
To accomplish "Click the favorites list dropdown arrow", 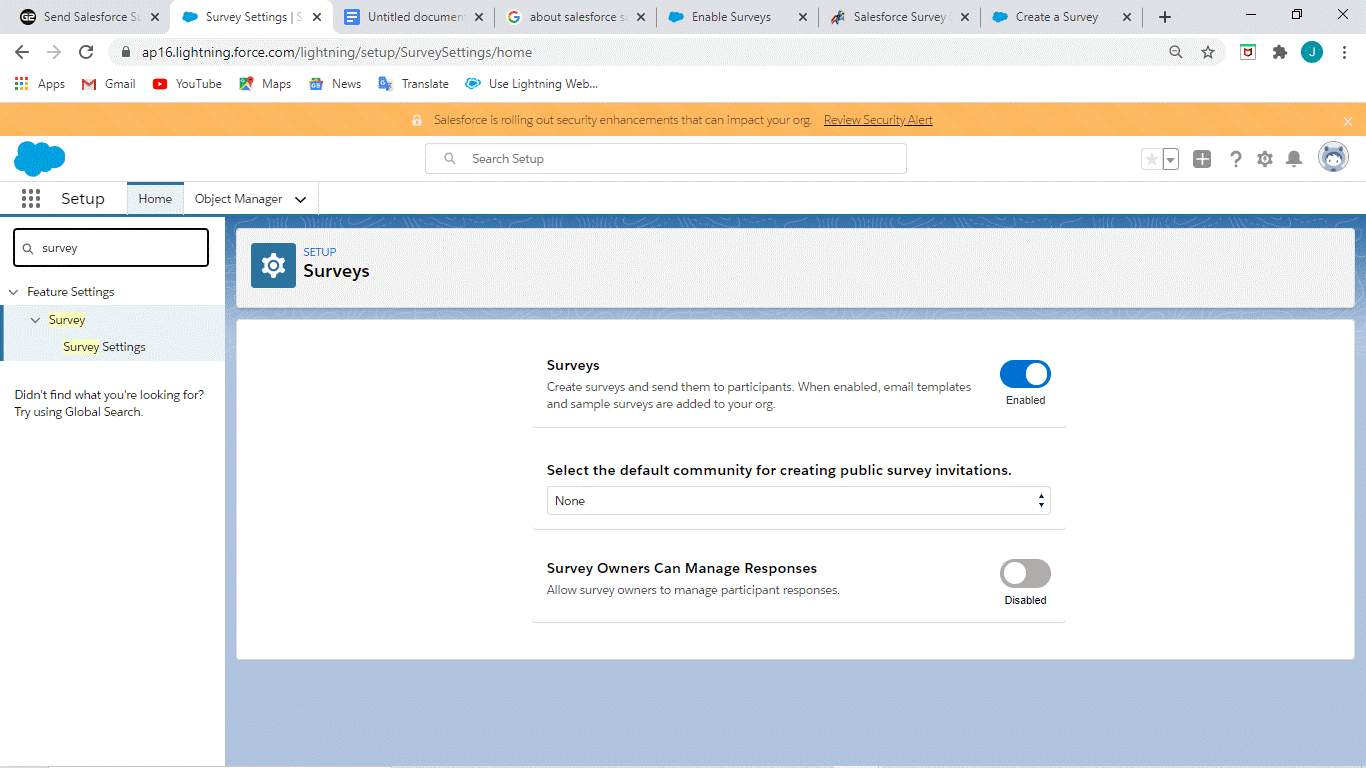I will [1170, 158].
